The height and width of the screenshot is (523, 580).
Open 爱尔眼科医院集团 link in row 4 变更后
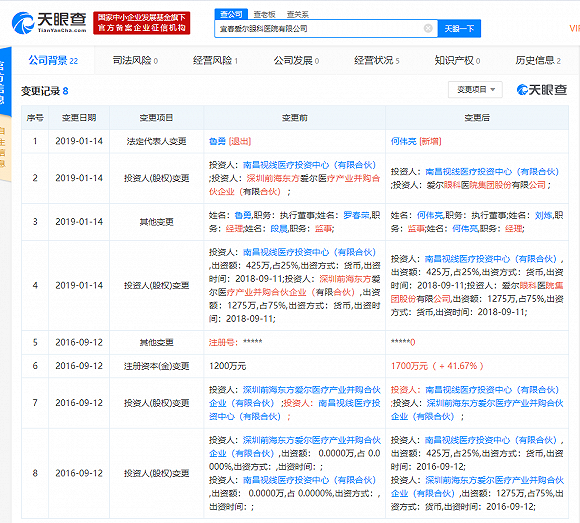click(x=477, y=292)
